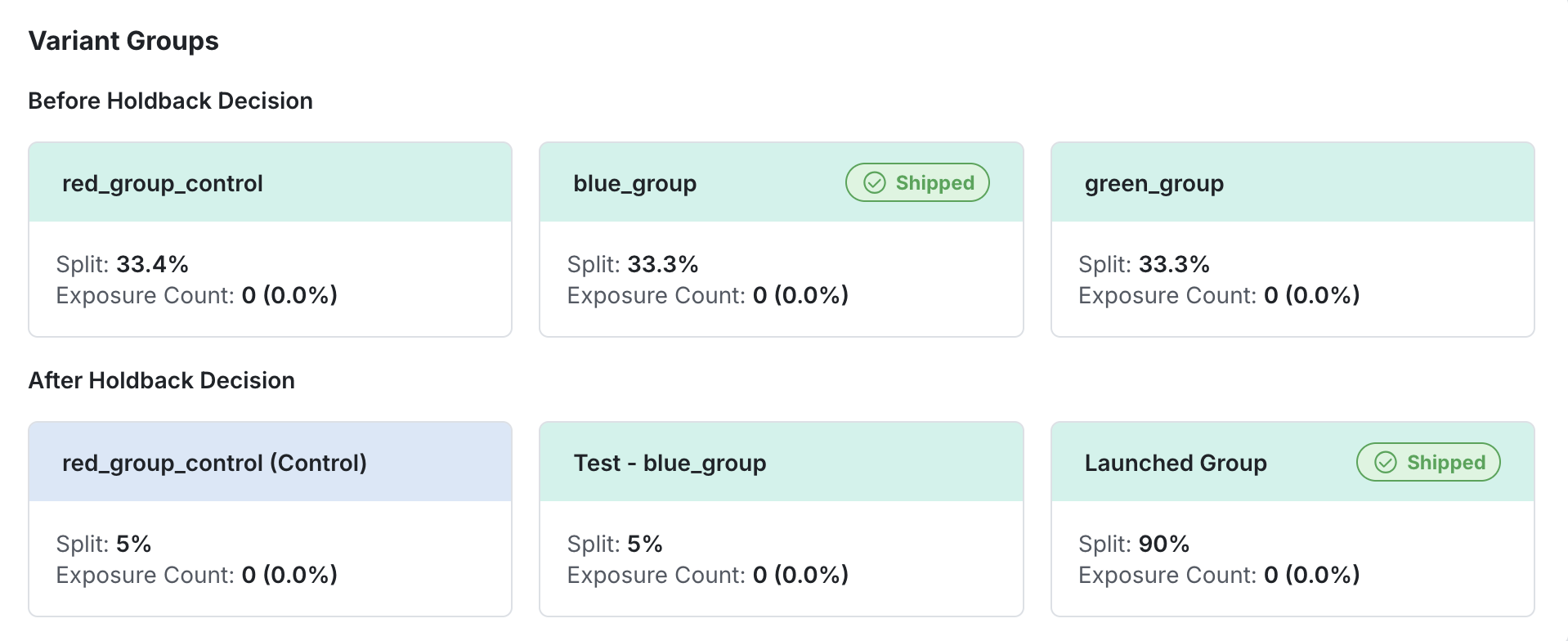This screenshot has width=1568, height=641.
Task: Click the Shipped button on Launched Group
Action: point(1427,462)
